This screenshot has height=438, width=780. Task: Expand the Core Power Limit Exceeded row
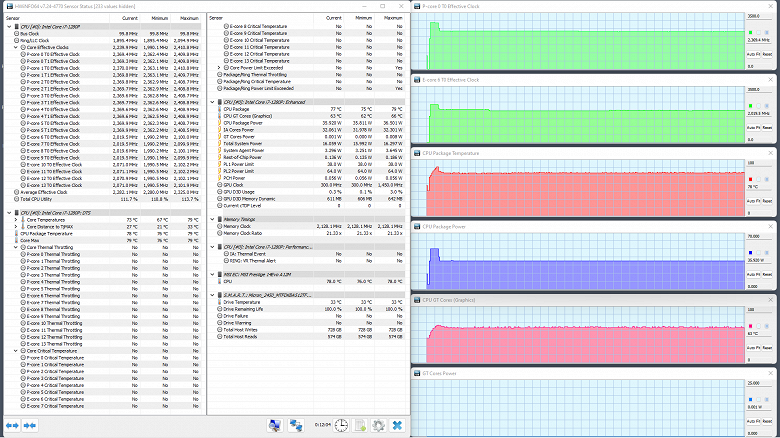click(x=219, y=68)
